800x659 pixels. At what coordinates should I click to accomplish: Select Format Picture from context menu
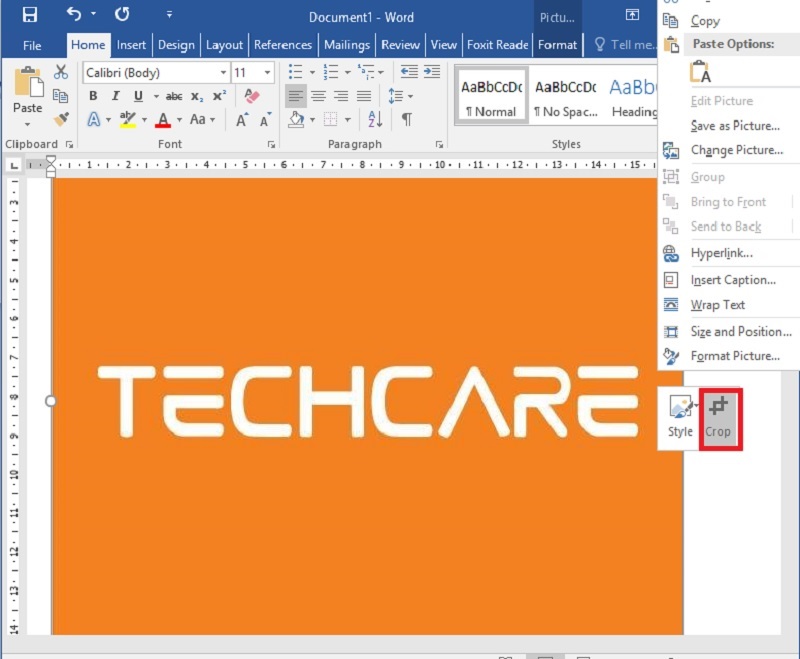[x=735, y=356]
